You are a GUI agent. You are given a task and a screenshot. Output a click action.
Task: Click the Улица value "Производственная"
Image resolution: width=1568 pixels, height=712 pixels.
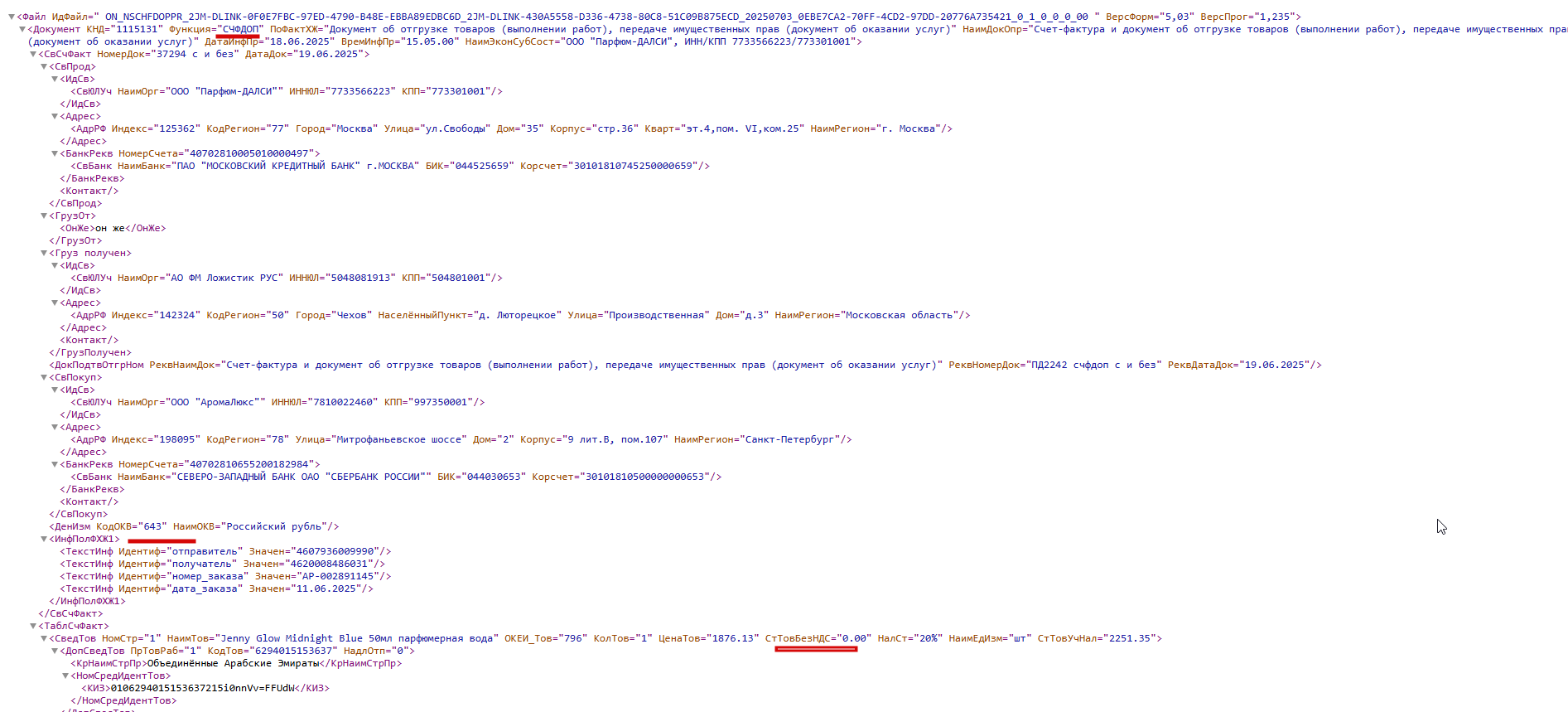point(657,315)
